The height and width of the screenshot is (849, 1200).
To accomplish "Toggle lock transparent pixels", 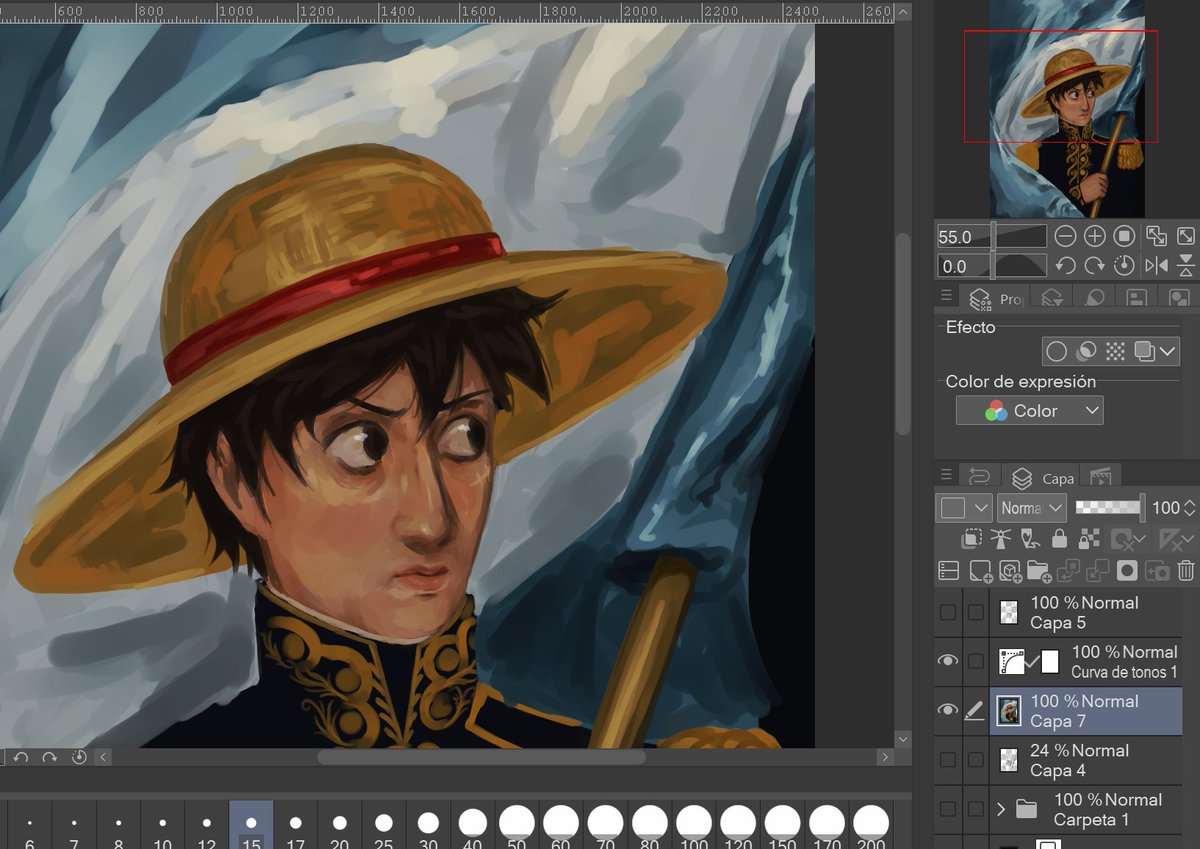I will (x=1088, y=540).
